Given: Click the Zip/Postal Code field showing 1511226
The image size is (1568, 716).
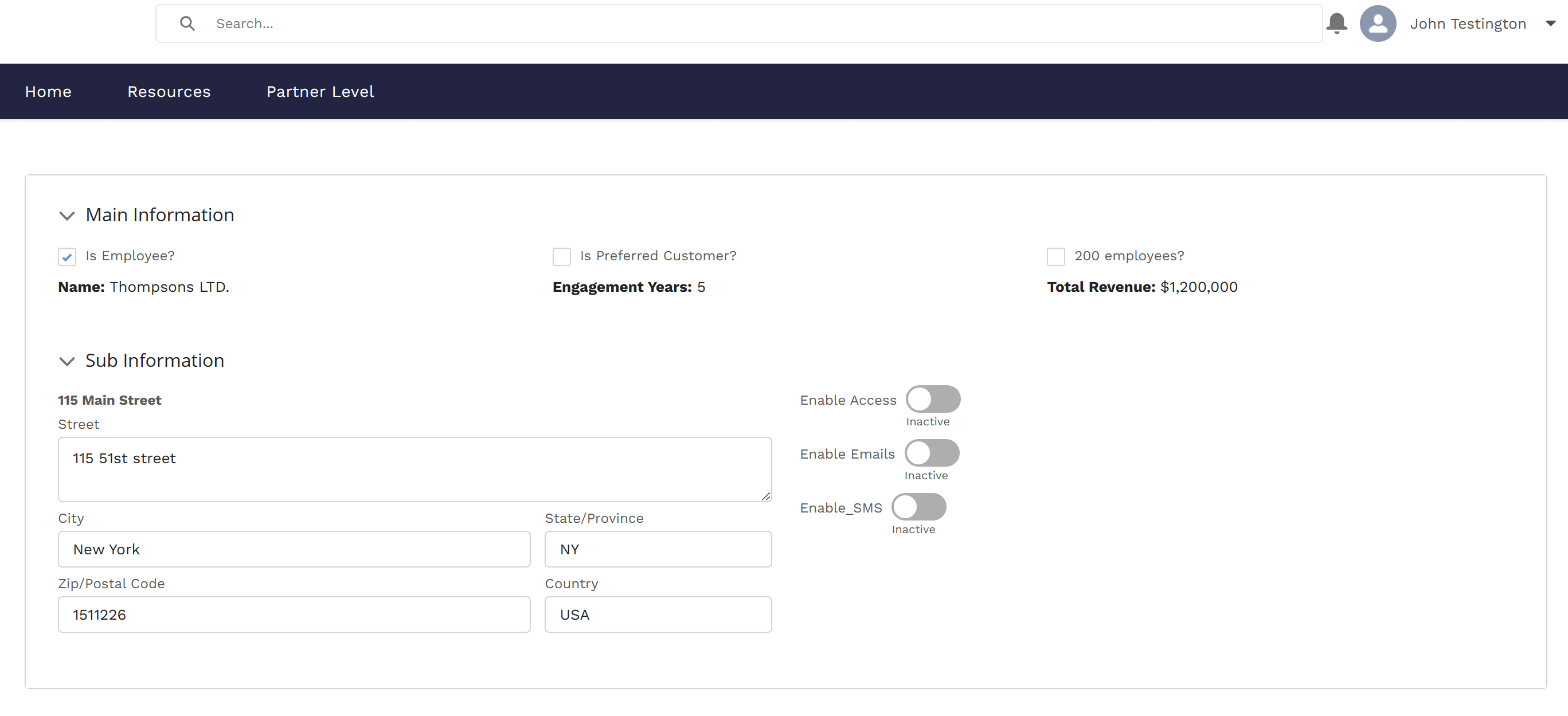Looking at the screenshot, I should click(x=294, y=615).
